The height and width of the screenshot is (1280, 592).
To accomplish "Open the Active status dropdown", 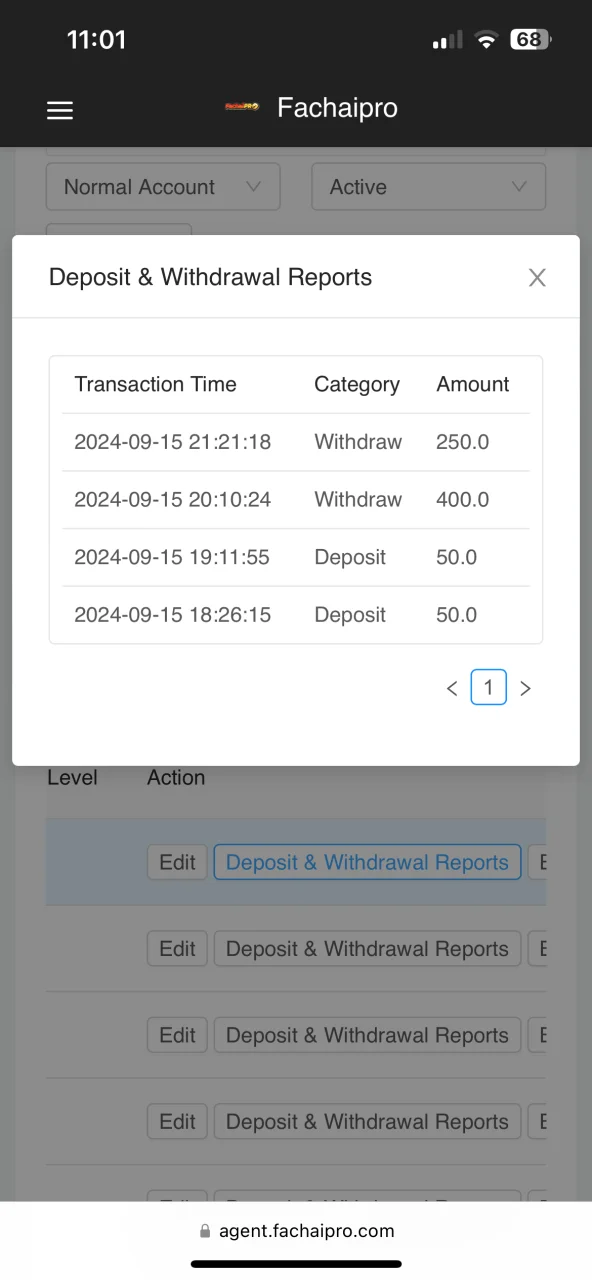I will (429, 187).
